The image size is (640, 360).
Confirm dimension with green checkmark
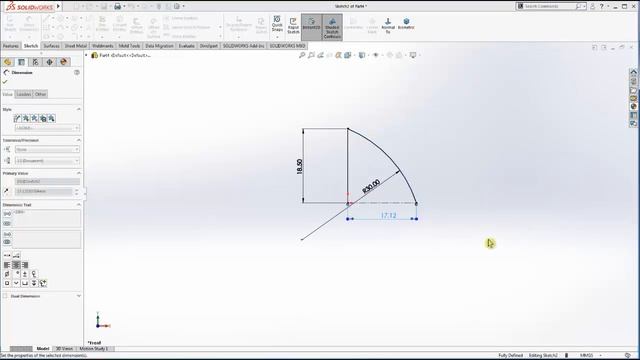click(x=5, y=82)
